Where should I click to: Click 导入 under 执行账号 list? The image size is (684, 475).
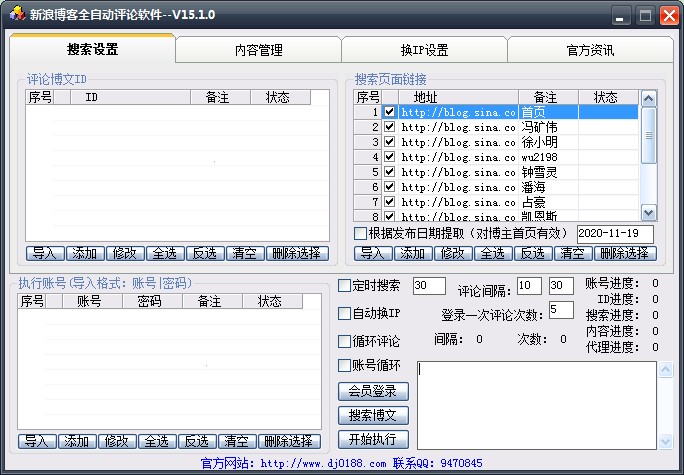coord(37,441)
